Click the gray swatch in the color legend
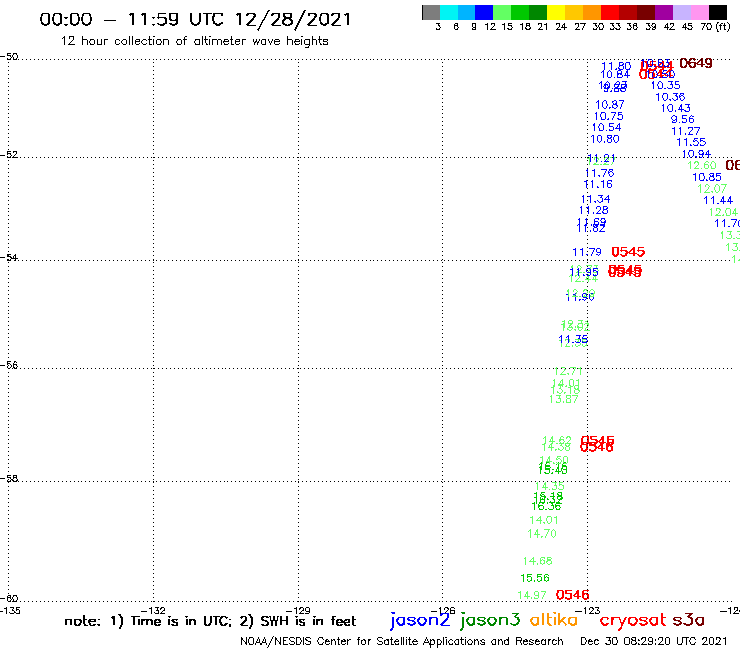 431,13
